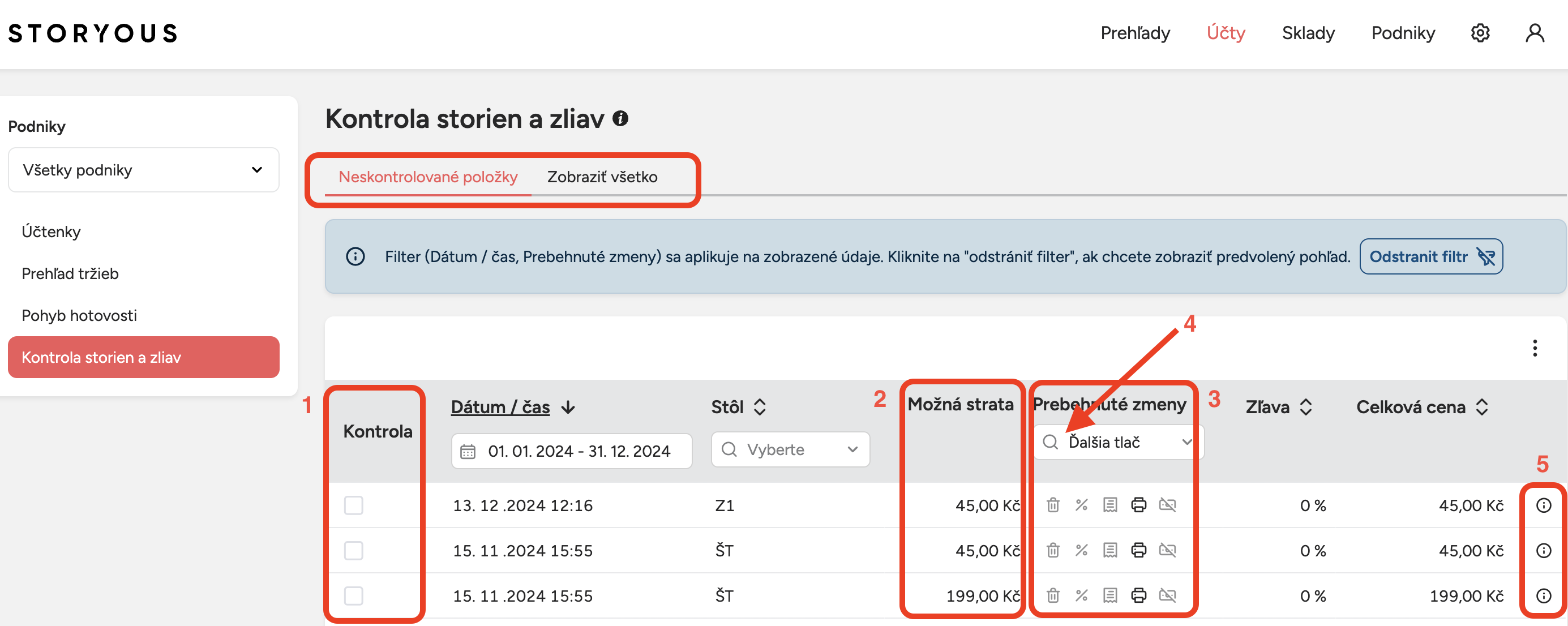Open the user profile icon
Viewport: 1568px width, 626px height.
[1535, 33]
